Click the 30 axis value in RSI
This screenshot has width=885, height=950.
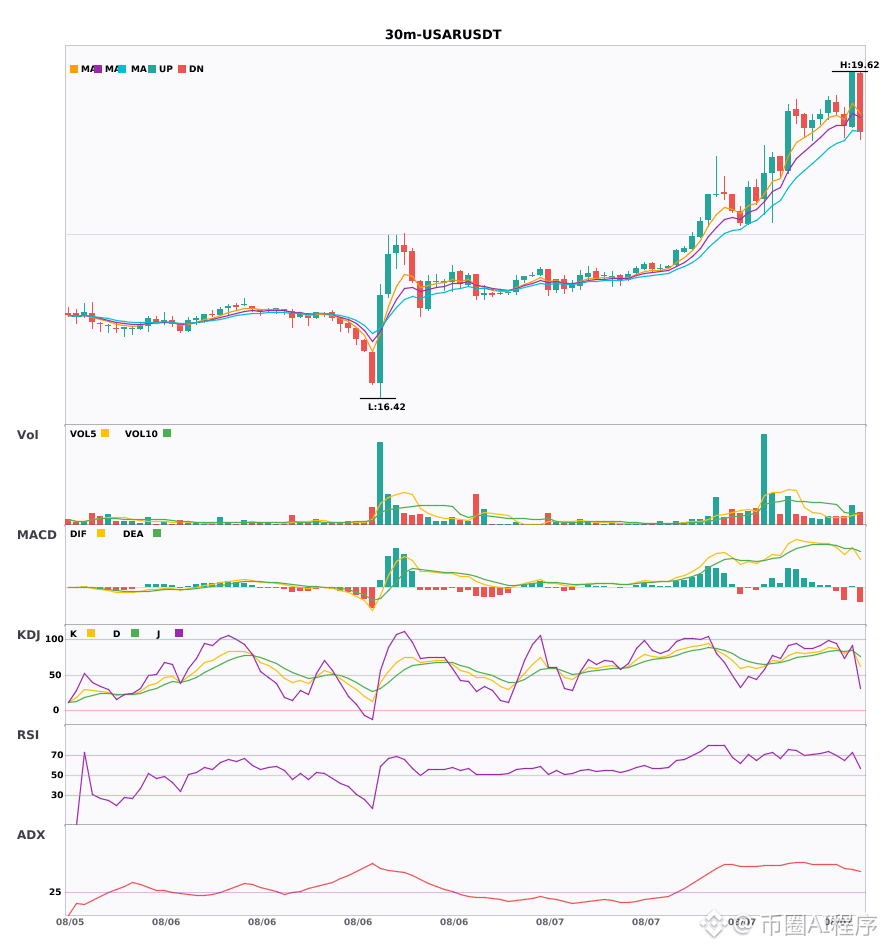click(57, 794)
